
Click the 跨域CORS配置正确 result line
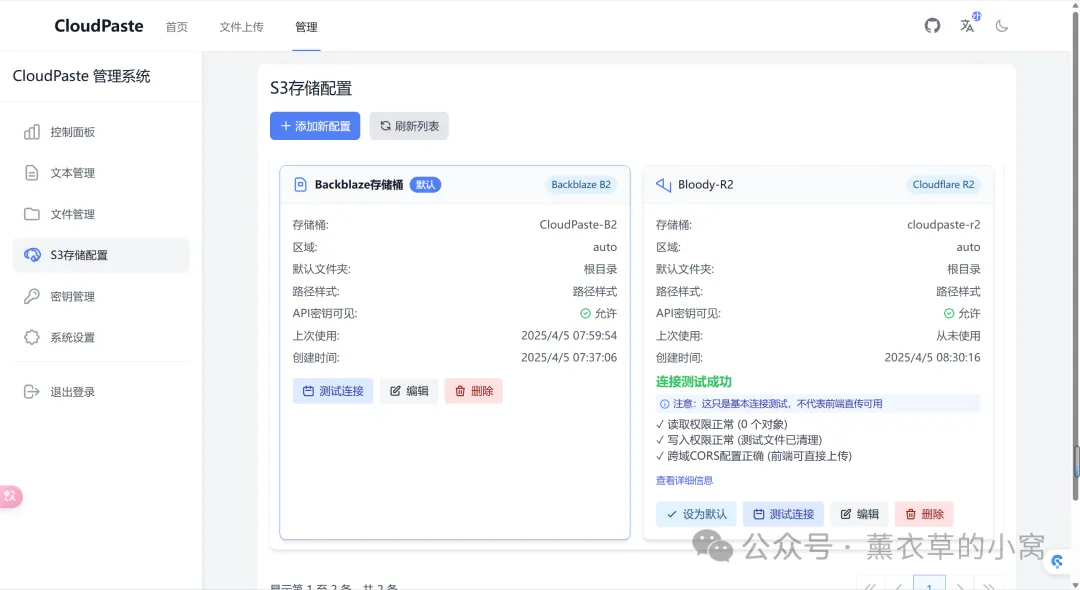754,456
